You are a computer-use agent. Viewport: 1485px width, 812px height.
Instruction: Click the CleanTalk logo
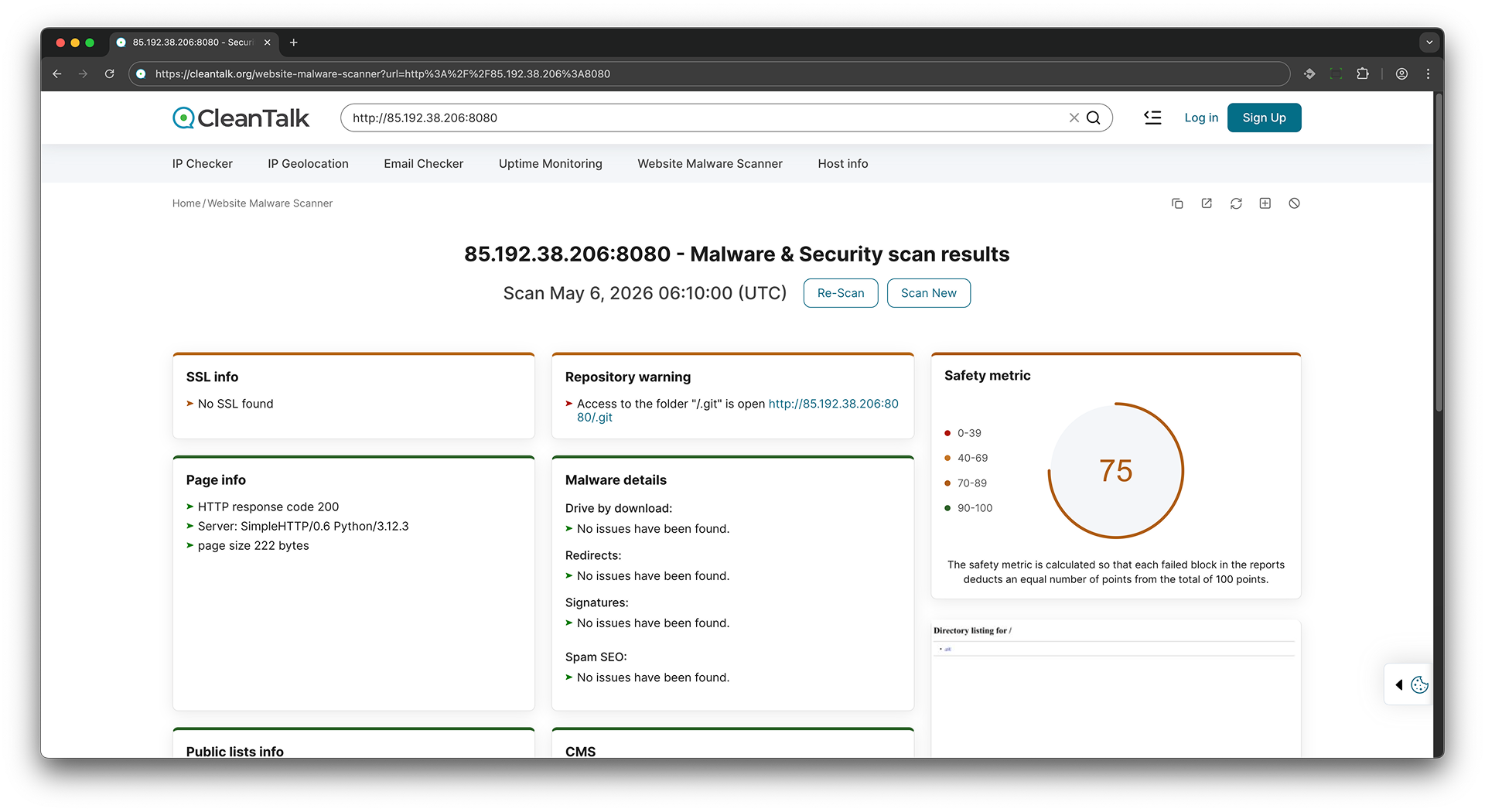coord(241,118)
